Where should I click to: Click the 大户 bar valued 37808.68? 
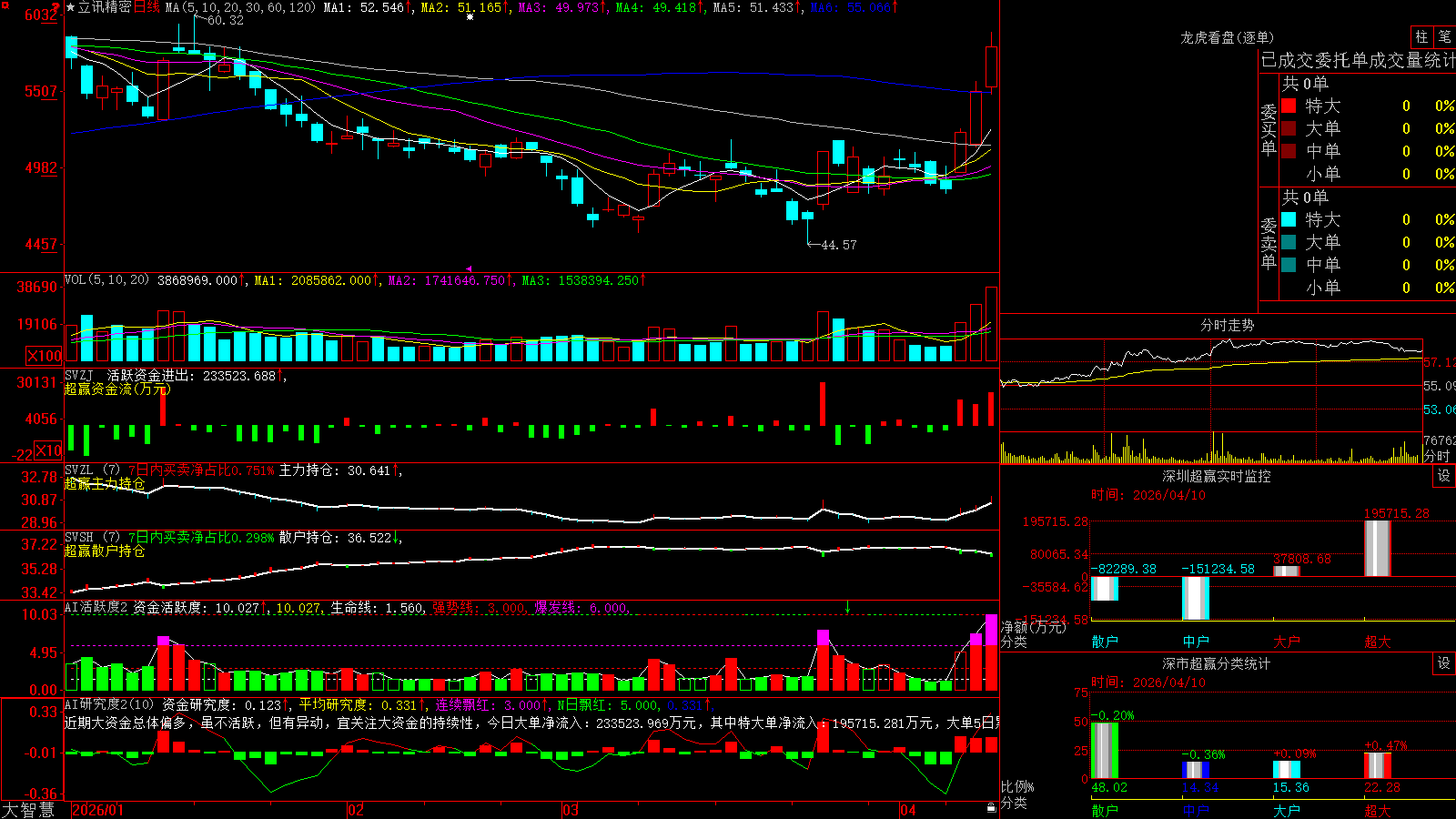coord(1287,571)
